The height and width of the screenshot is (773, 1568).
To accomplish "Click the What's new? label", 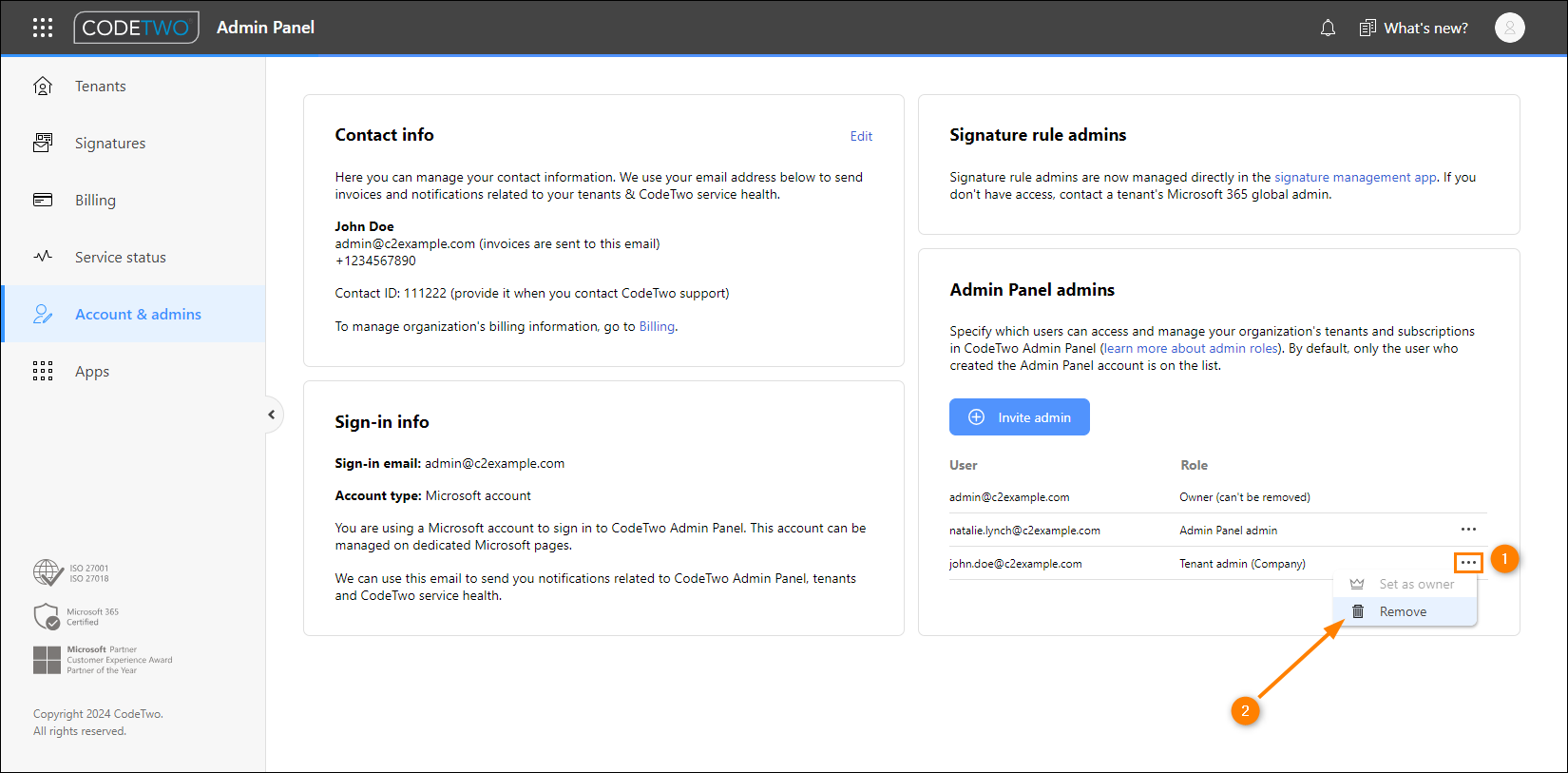I will (x=1425, y=28).
